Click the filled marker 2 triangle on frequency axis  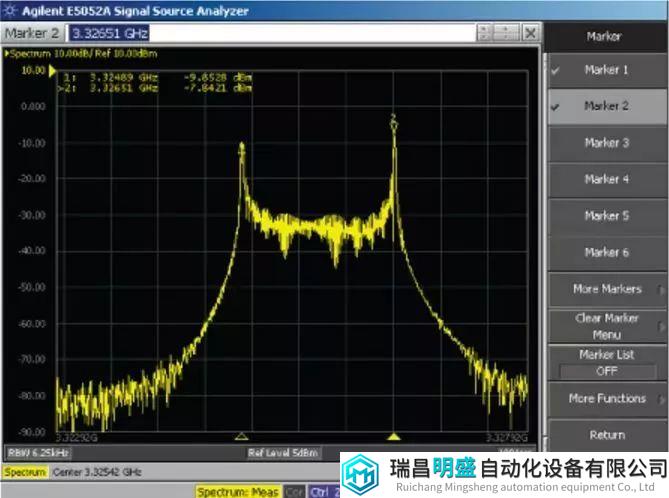pos(394,436)
